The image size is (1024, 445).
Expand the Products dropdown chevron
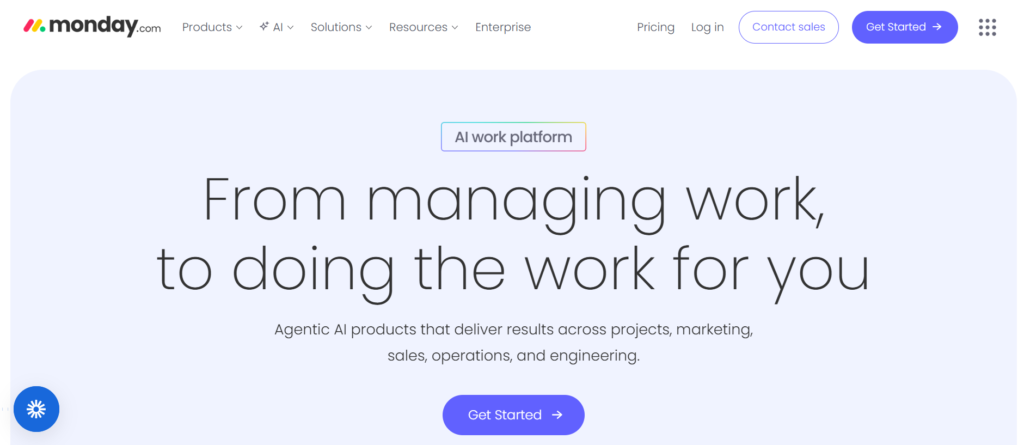[239, 28]
